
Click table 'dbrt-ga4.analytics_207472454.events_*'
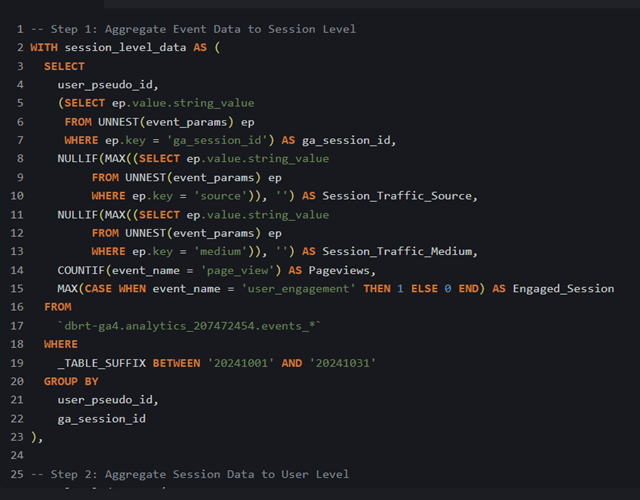pyautogui.click(x=189, y=326)
